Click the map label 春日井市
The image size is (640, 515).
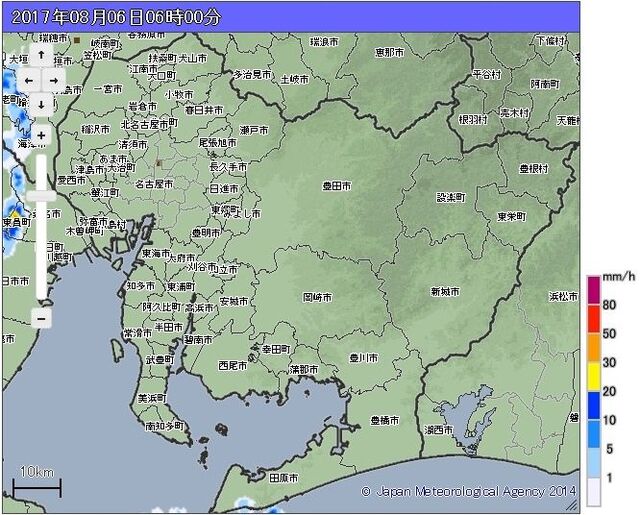[x=204, y=110]
